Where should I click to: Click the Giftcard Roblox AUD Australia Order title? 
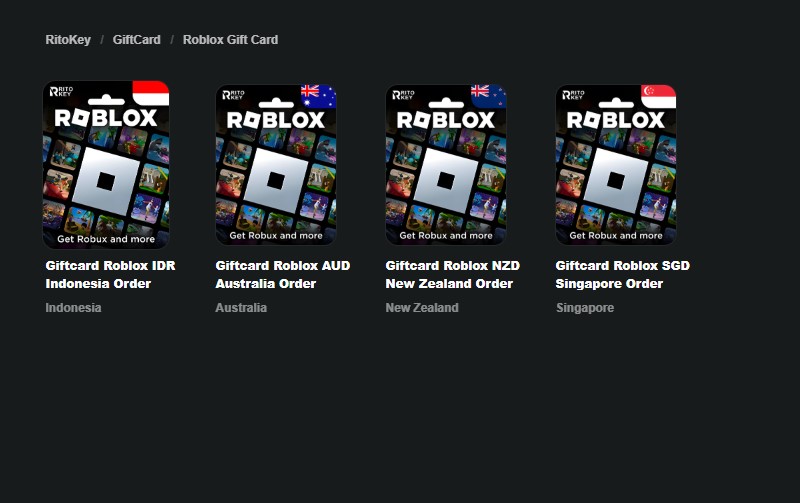click(x=283, y=274)
